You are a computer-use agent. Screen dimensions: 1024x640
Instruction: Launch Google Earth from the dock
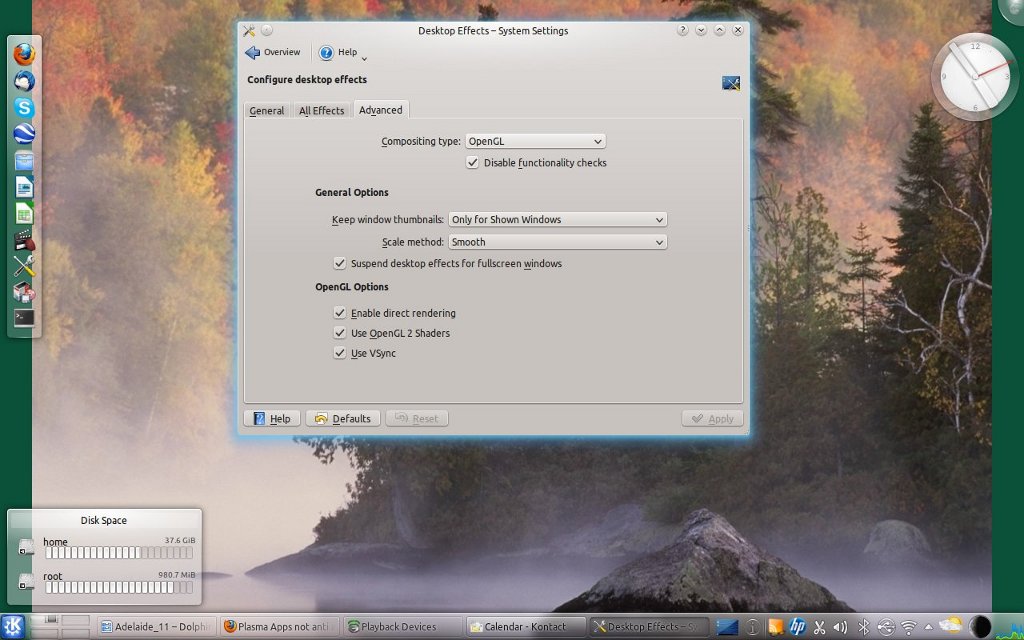[x=24, y=134]
